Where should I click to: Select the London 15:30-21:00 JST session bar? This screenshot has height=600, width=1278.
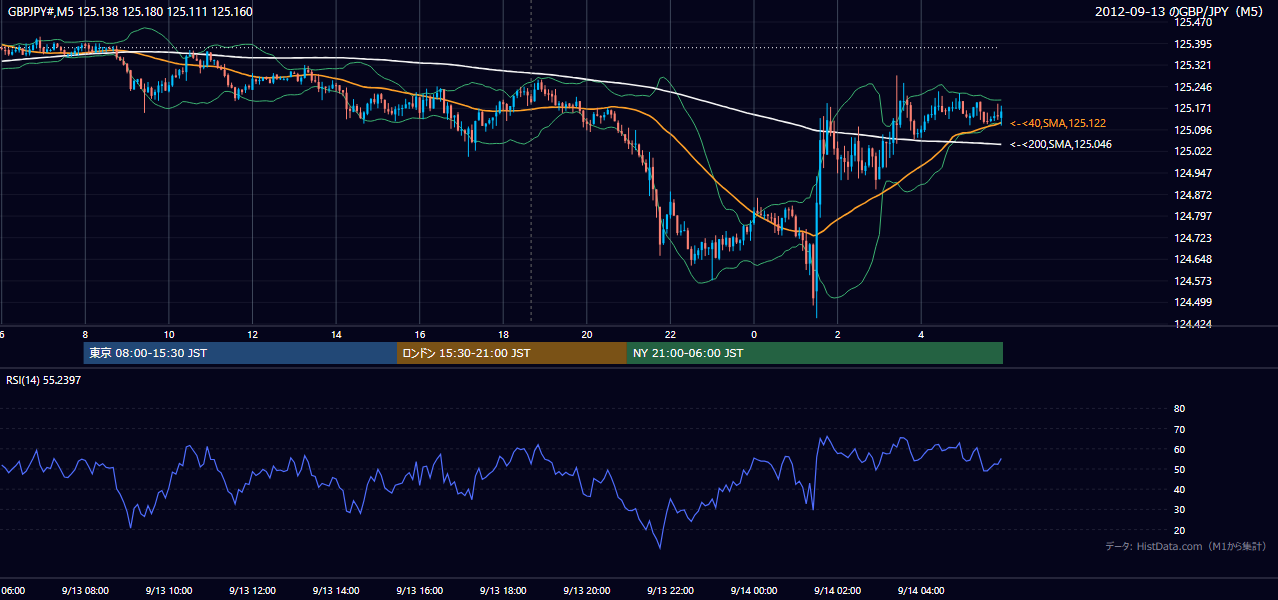[x=512, y=353]
